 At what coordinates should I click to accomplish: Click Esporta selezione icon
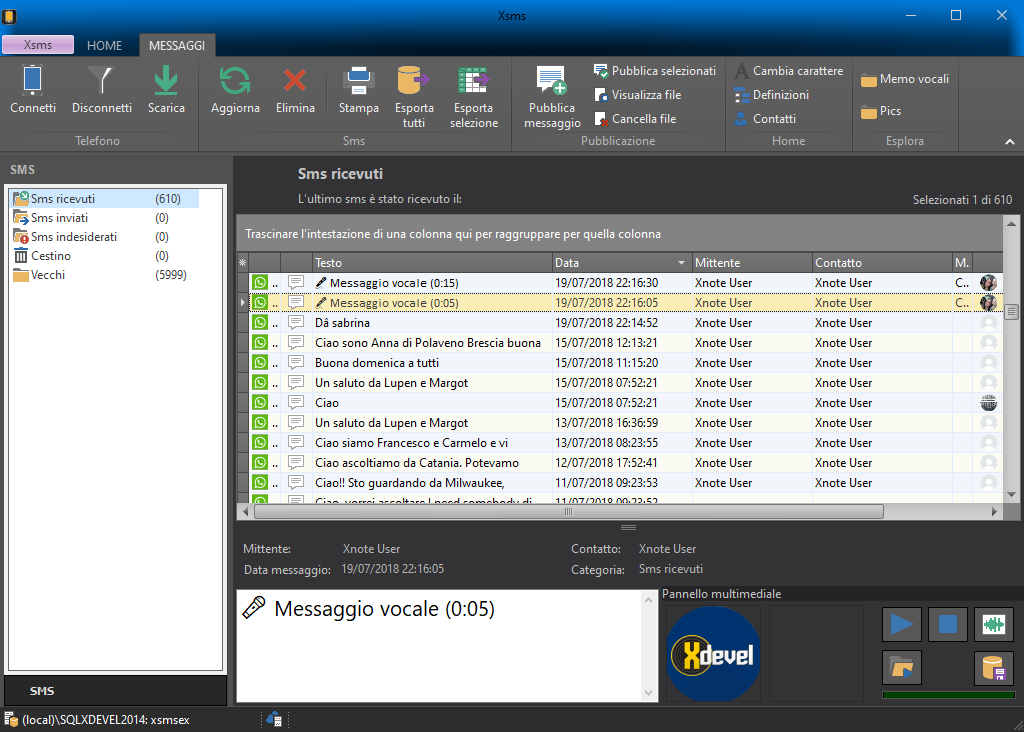pyautogui.click(x=473, y=81)
